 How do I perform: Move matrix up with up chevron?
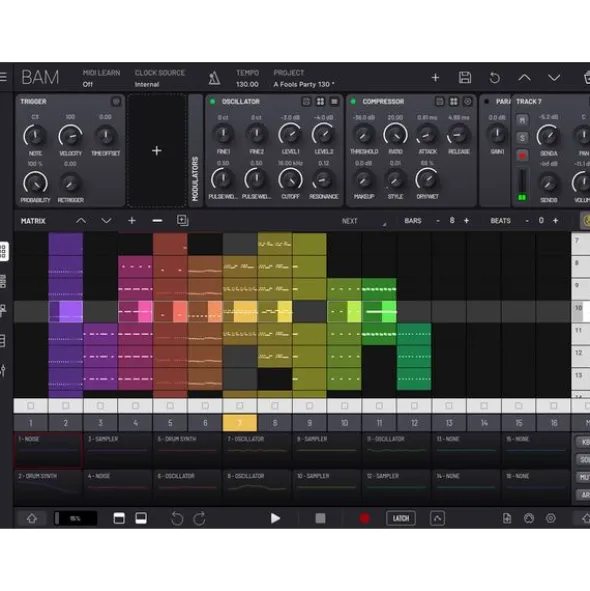81,220
